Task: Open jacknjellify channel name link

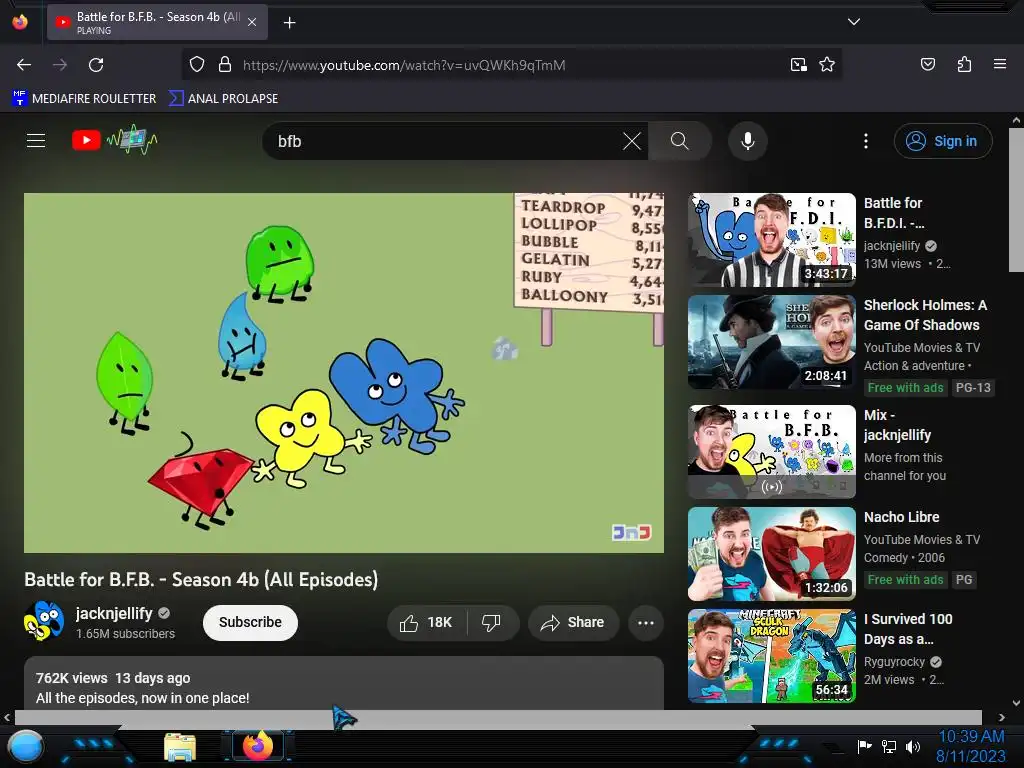Action: [x=114, y=613]
